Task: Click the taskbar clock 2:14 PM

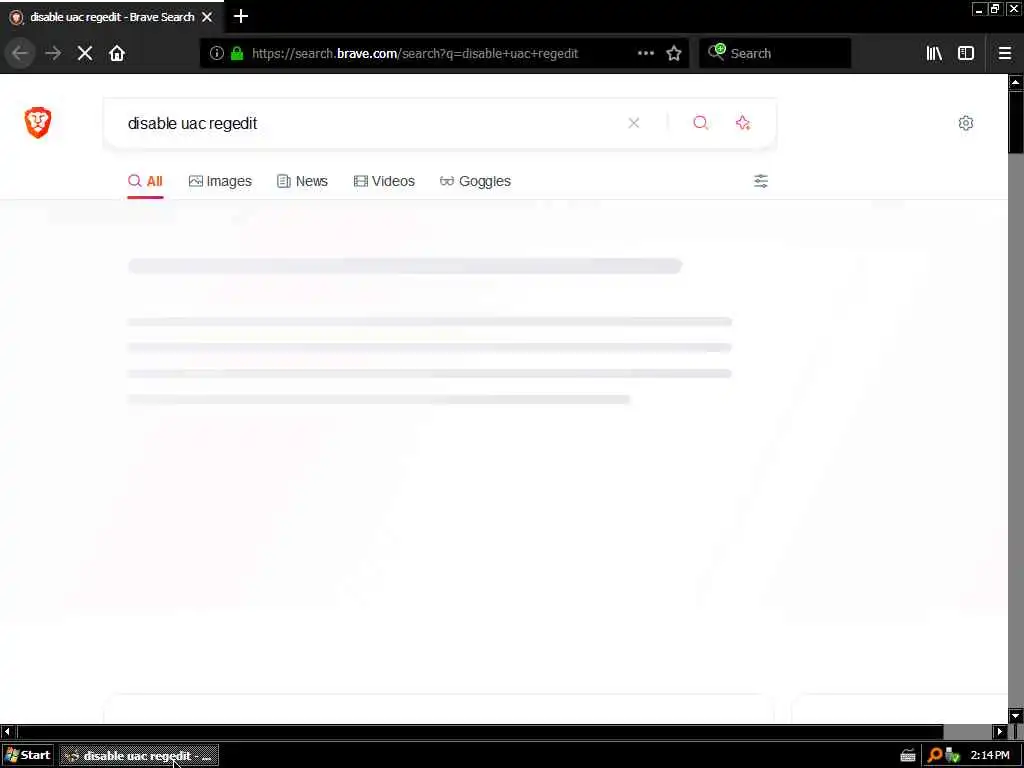Action: pos(990,756)
